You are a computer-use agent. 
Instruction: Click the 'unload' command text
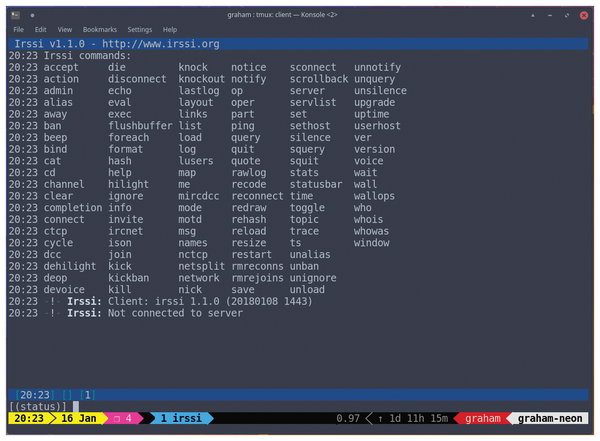point(307,289)
